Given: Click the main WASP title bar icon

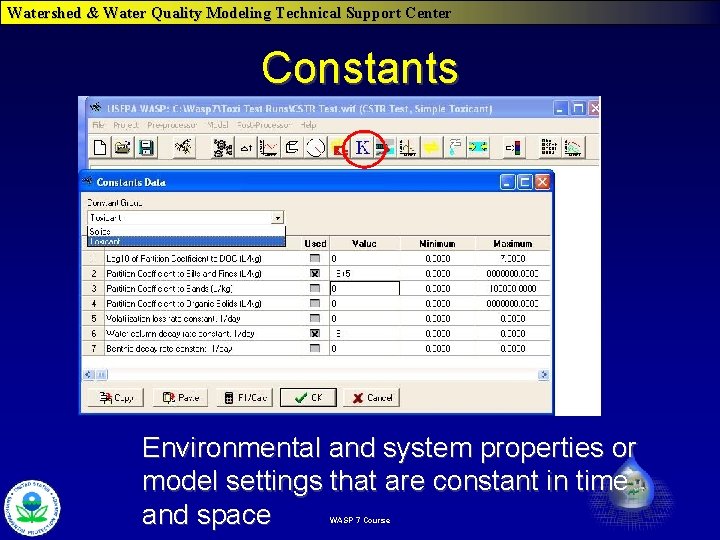Looking at the screenshot, I should (96, 108).
